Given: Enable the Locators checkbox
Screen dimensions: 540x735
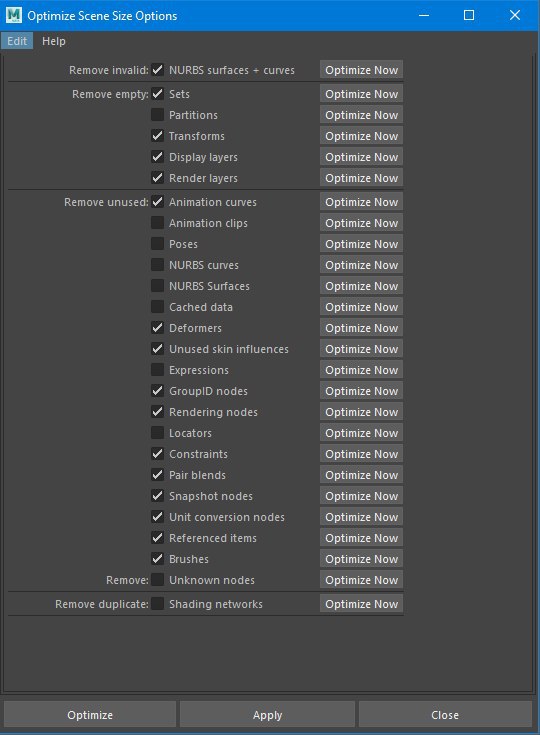Looking at the screenshot, I should point(158,433).
